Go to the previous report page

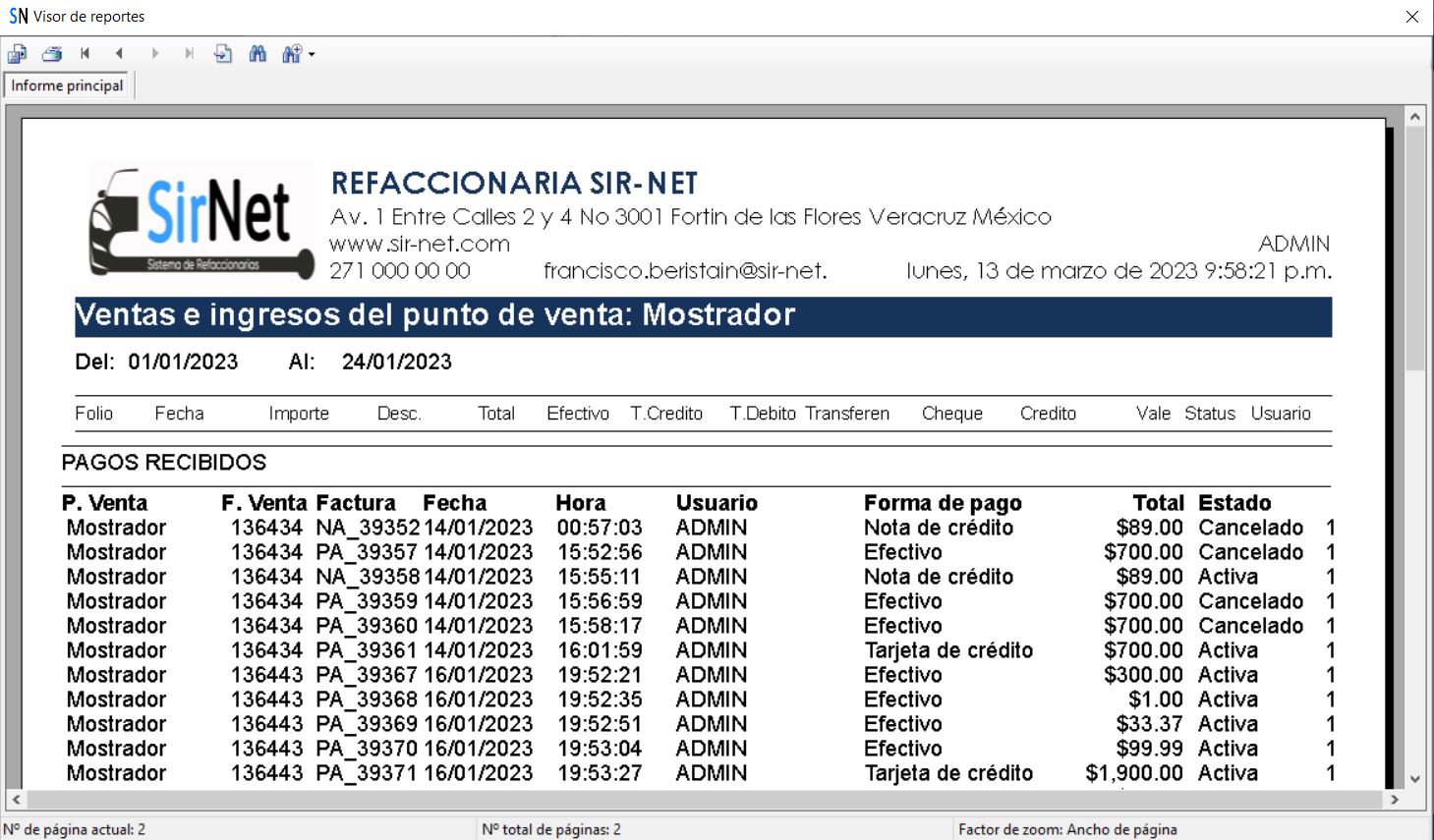(x=120, y=54)
